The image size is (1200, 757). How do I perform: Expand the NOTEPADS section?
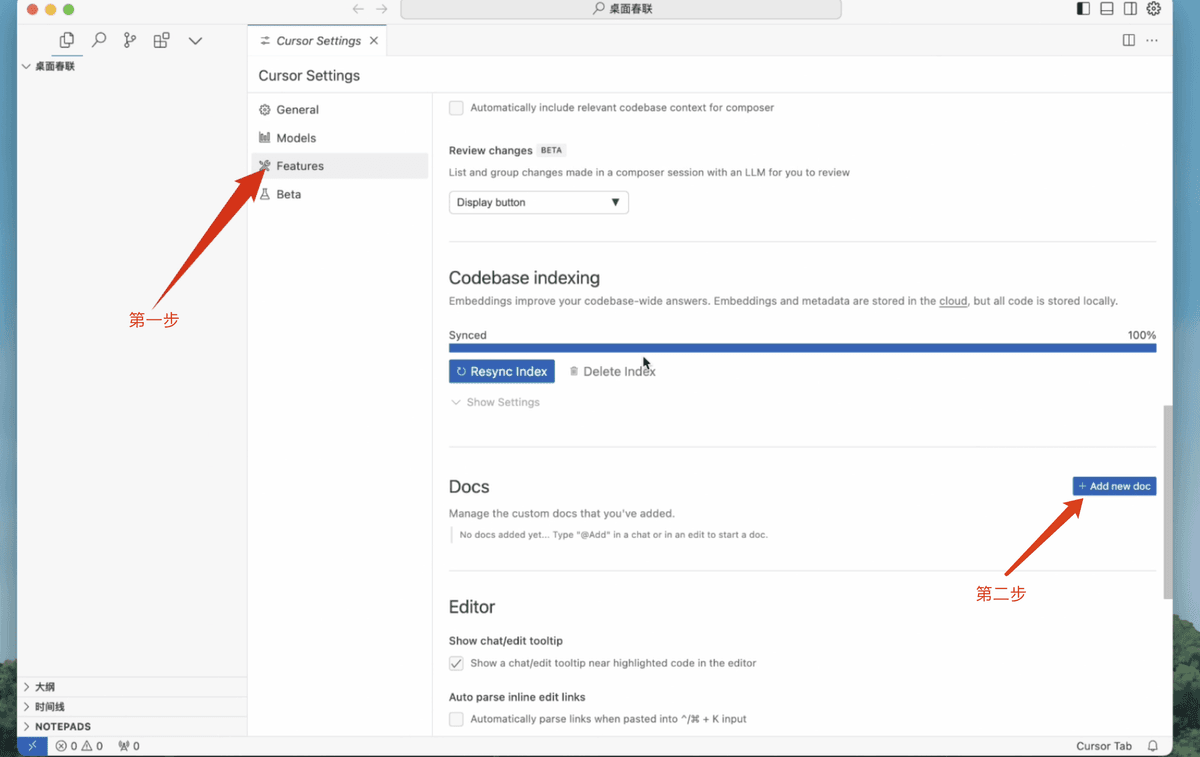tap(62, 726)
